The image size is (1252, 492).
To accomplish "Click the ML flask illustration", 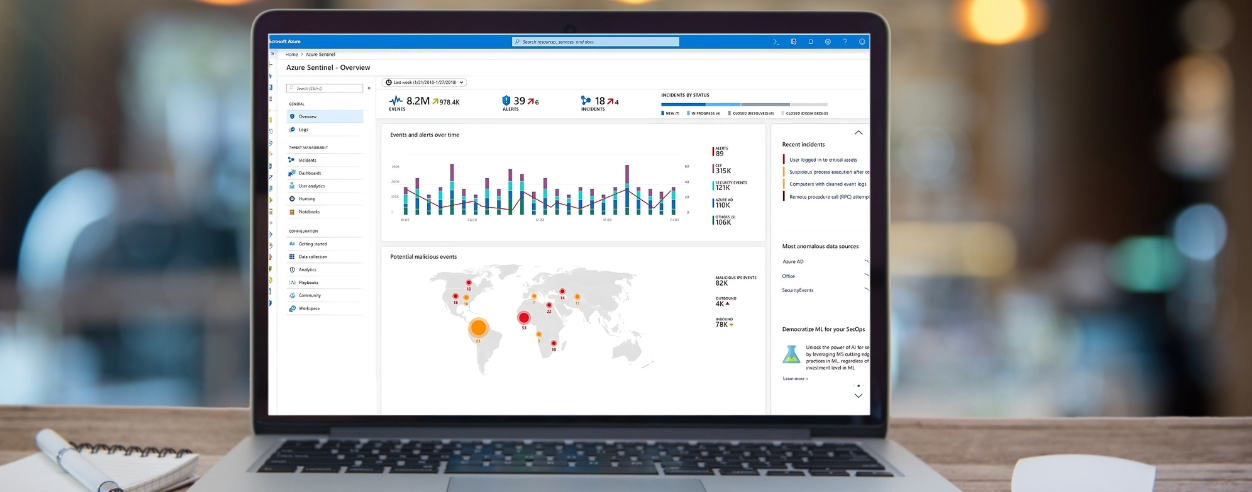I will (791, 354).
